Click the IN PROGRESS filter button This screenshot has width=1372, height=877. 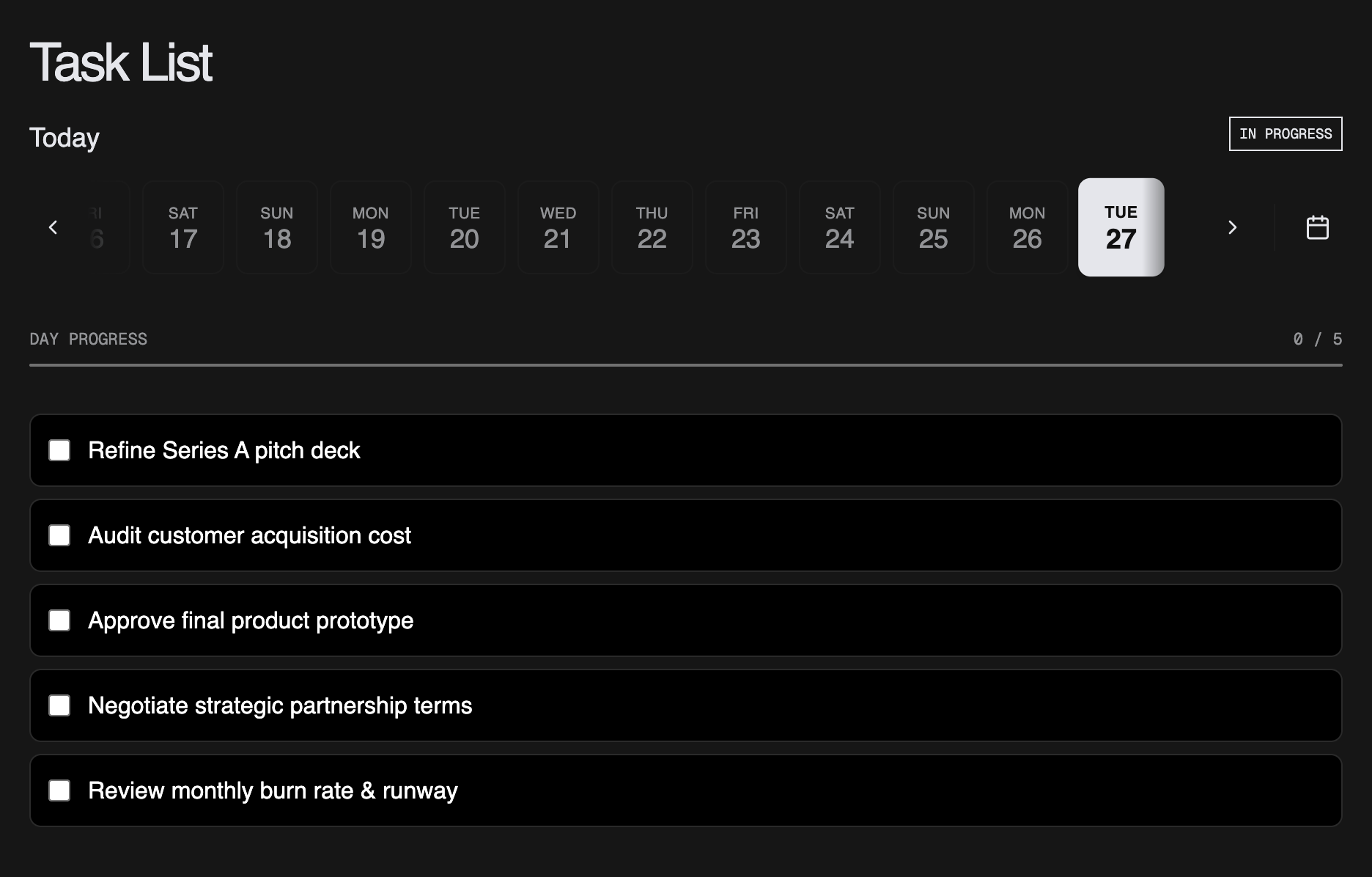click(x=1285, y=133)
